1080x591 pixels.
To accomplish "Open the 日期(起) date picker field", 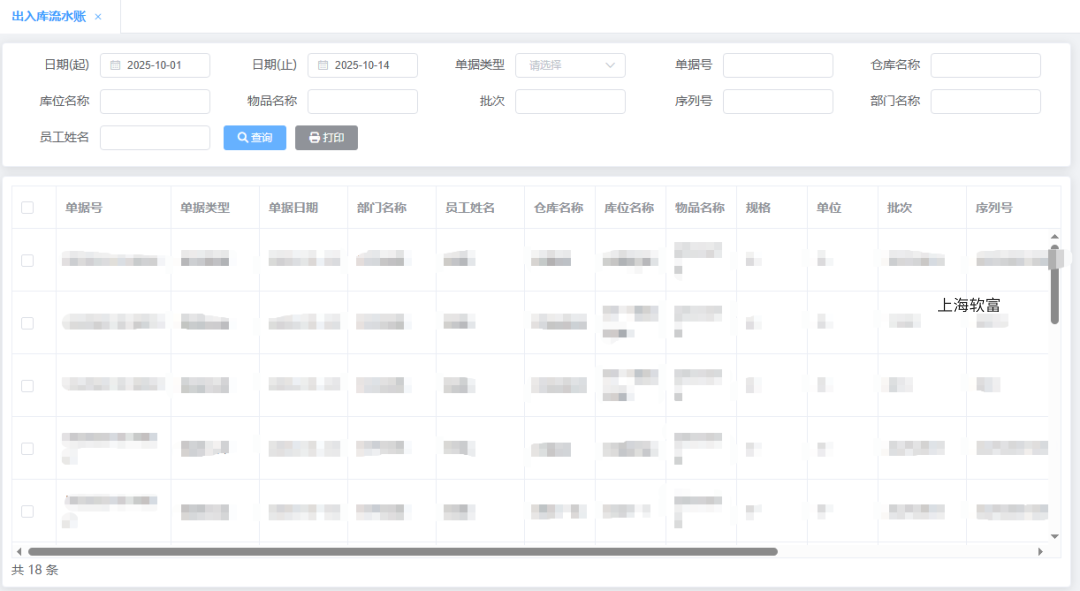I will click(x=162, y=66).
